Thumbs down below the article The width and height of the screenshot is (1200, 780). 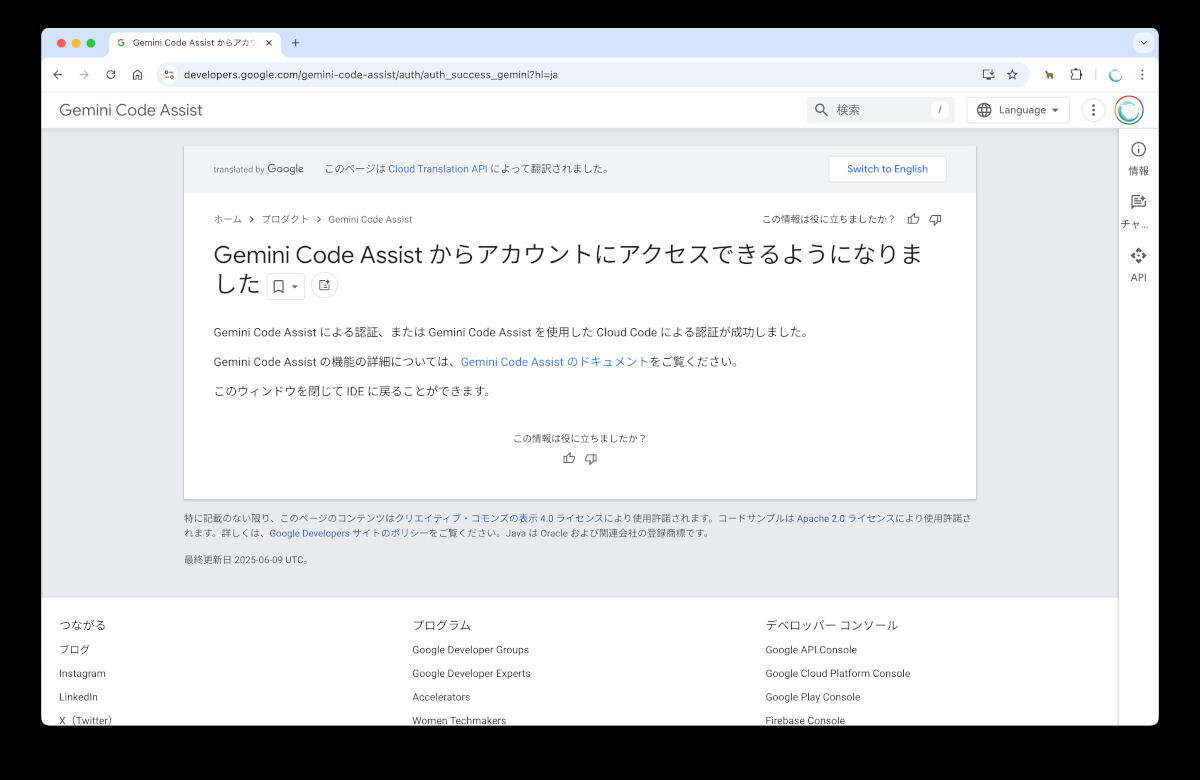click(591, 458)
